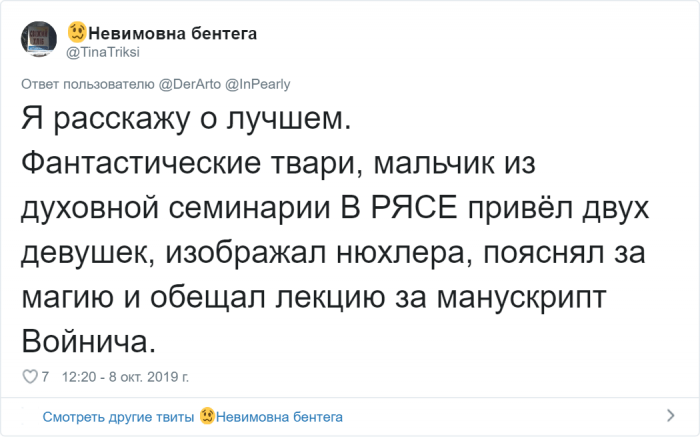
Task: Open the 12:20 - 8 окт. 2019 timestamp
Action: [125, 377]
